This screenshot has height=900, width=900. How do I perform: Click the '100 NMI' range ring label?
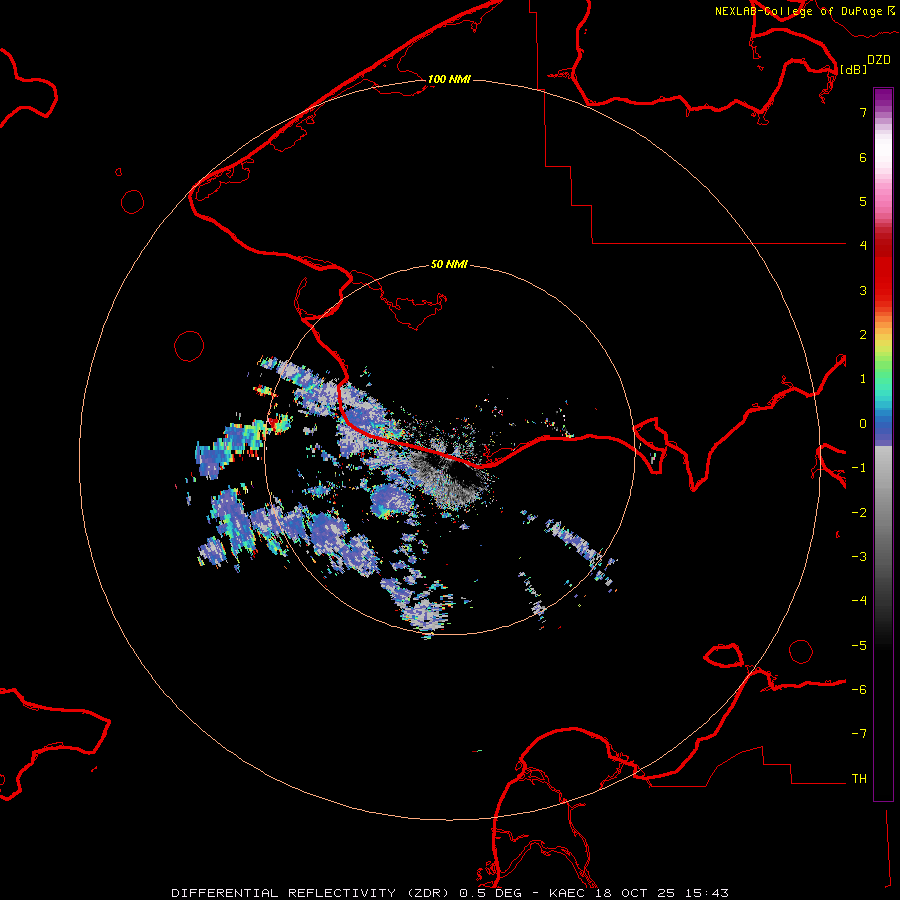click(449, 79)
